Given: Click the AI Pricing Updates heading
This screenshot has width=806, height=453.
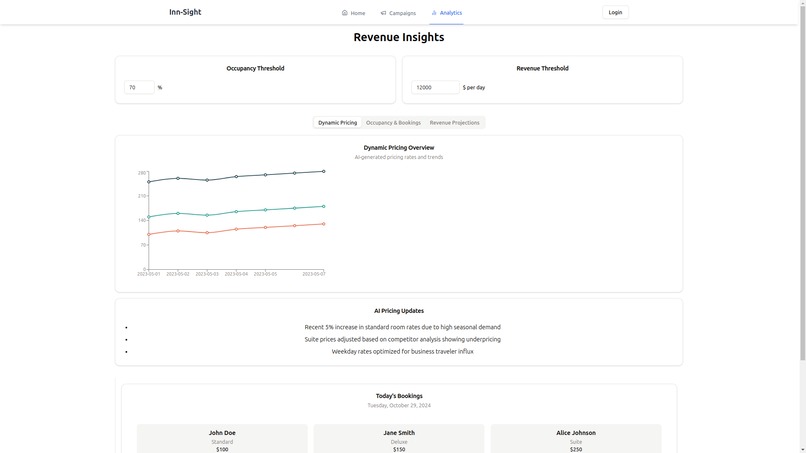Looking at the screenshot, I should [x=399, y=311].
